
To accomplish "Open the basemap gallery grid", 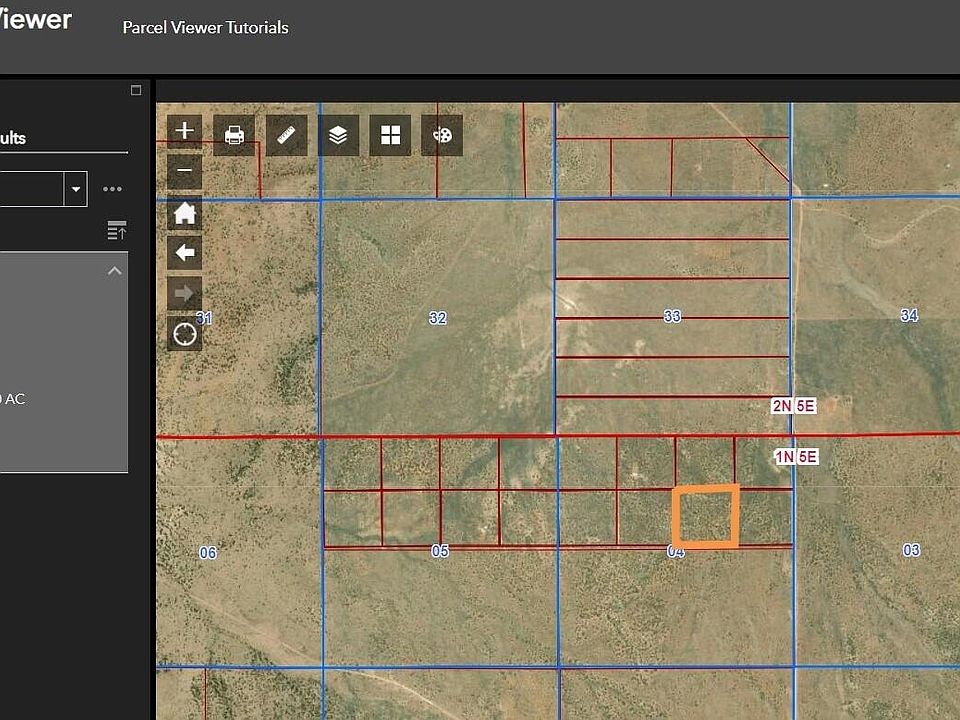I will (390, 135).
